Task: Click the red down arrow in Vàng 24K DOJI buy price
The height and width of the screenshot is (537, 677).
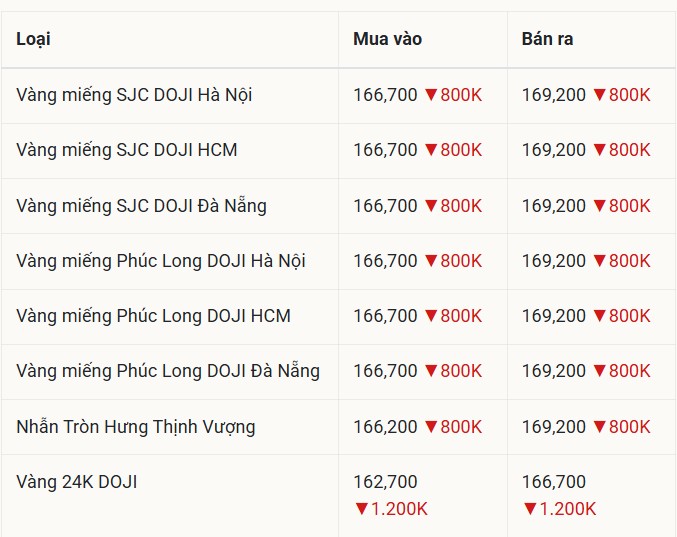Action: coord(362,509)
